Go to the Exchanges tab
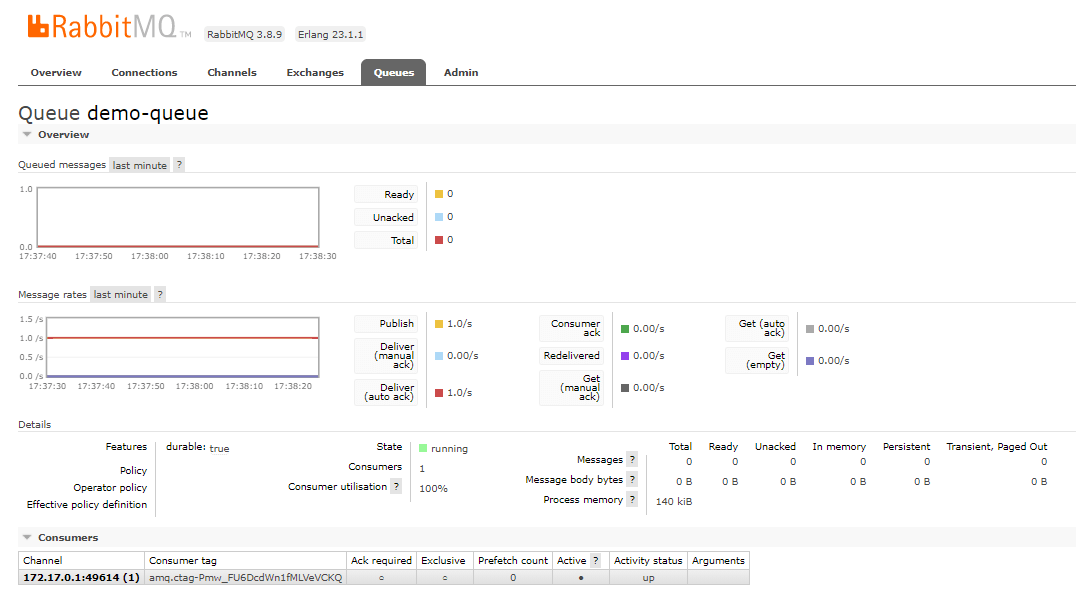 pos(315,73)
